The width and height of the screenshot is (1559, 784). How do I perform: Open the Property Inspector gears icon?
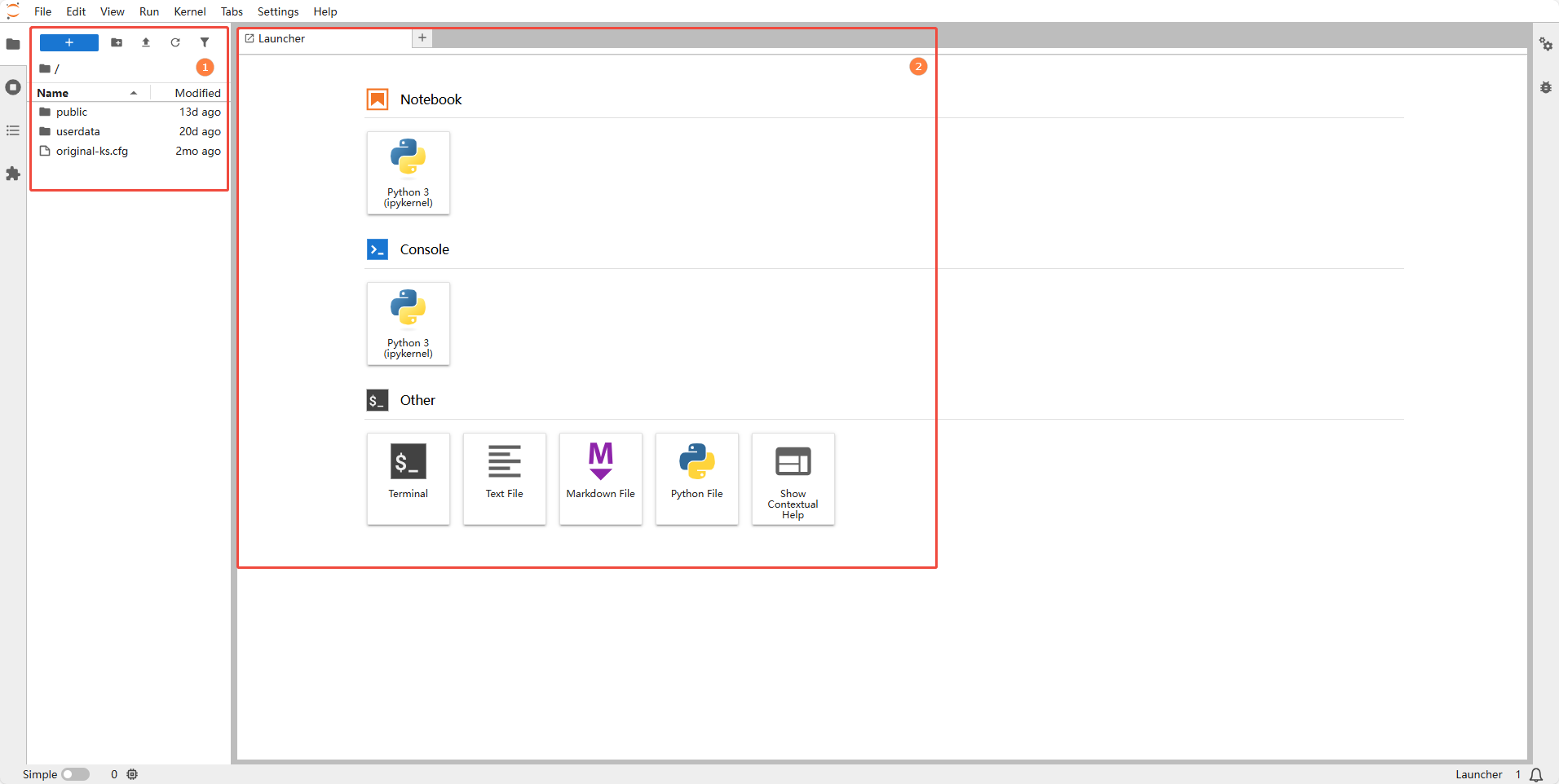click(x=1545, y=44)
